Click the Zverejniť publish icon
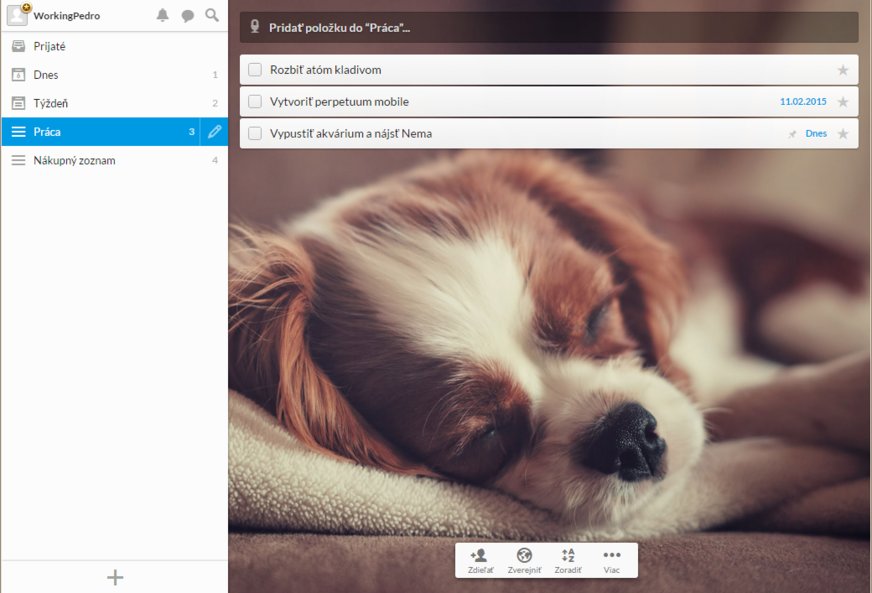This screenshot has height=593, width=872. (524, 560)
